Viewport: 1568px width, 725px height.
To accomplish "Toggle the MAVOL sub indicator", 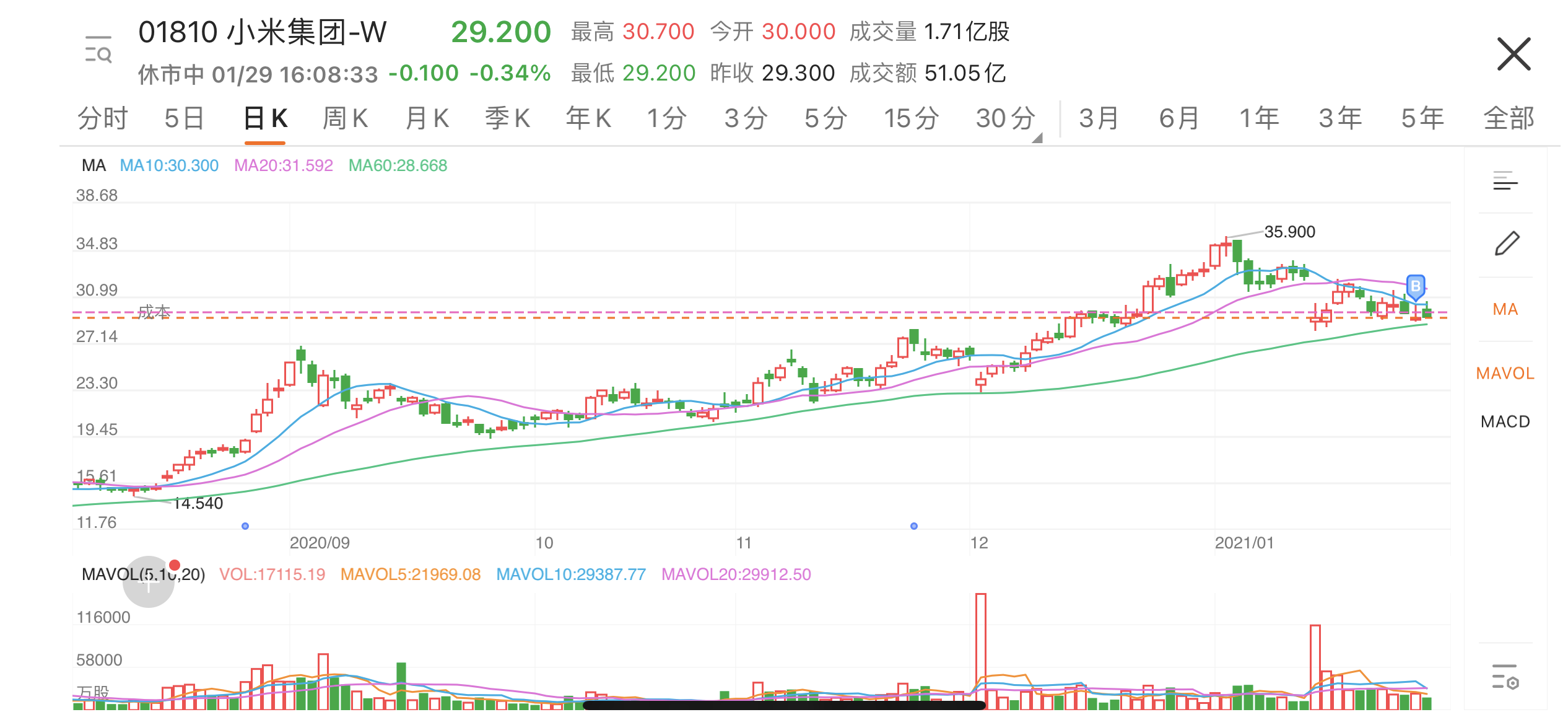I will point(1505,373).
